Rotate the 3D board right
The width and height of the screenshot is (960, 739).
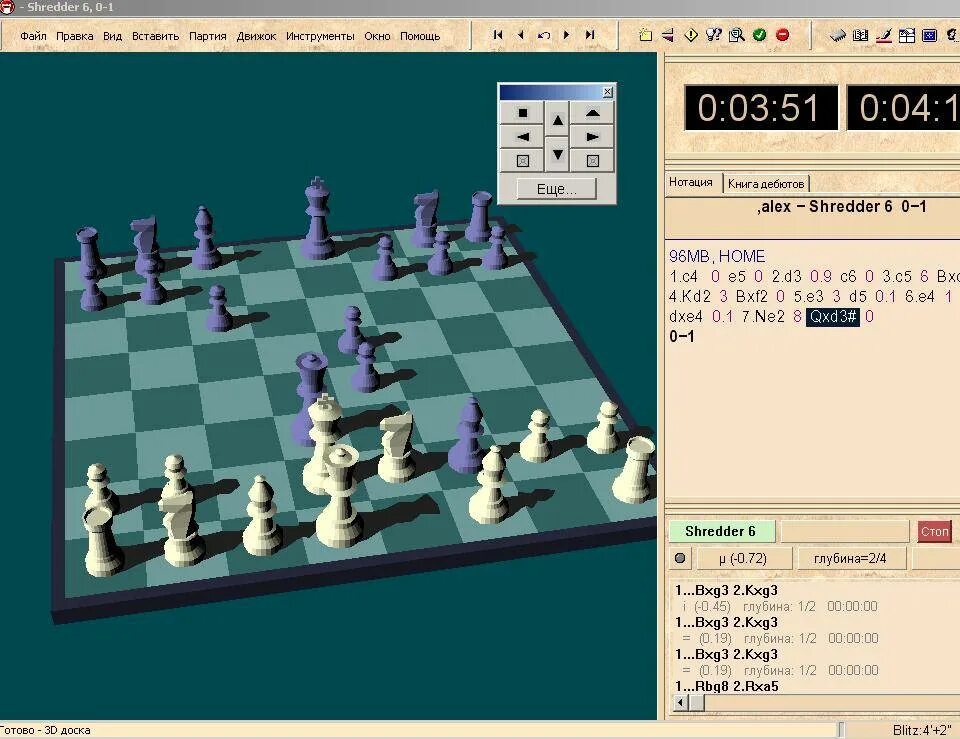tap(592, 137)
